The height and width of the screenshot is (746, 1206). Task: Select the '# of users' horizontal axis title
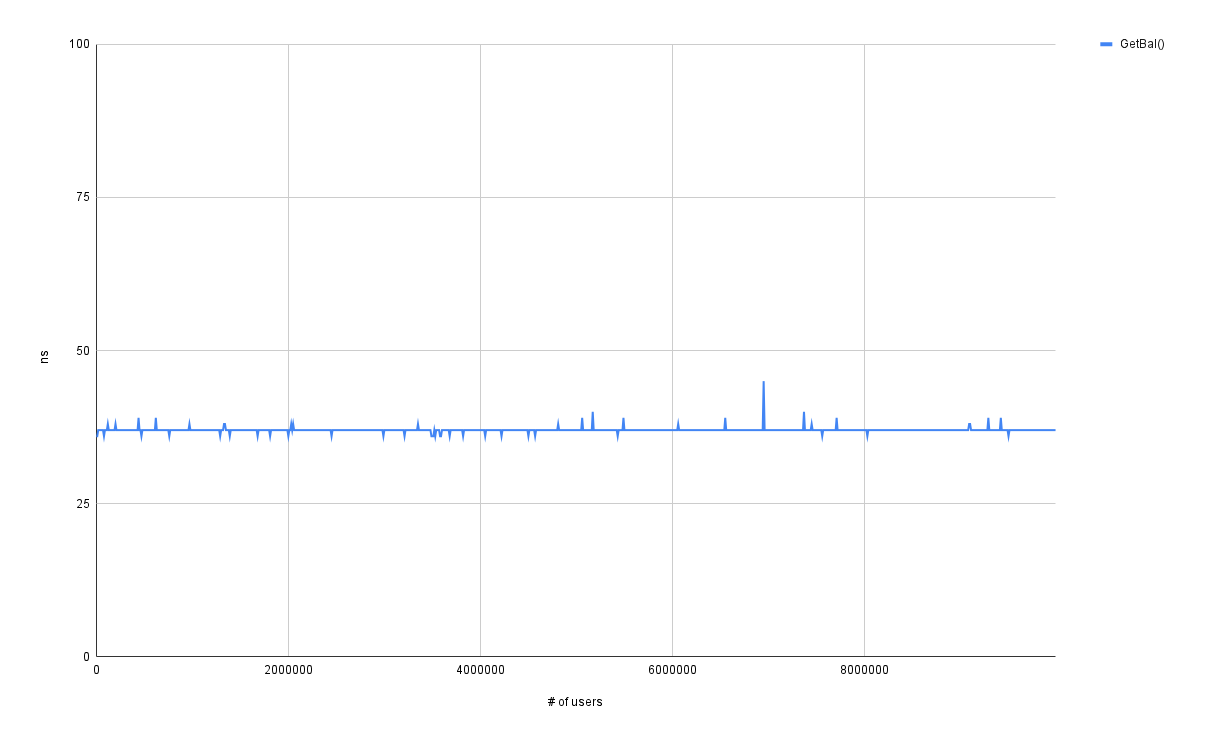(575, 702)
